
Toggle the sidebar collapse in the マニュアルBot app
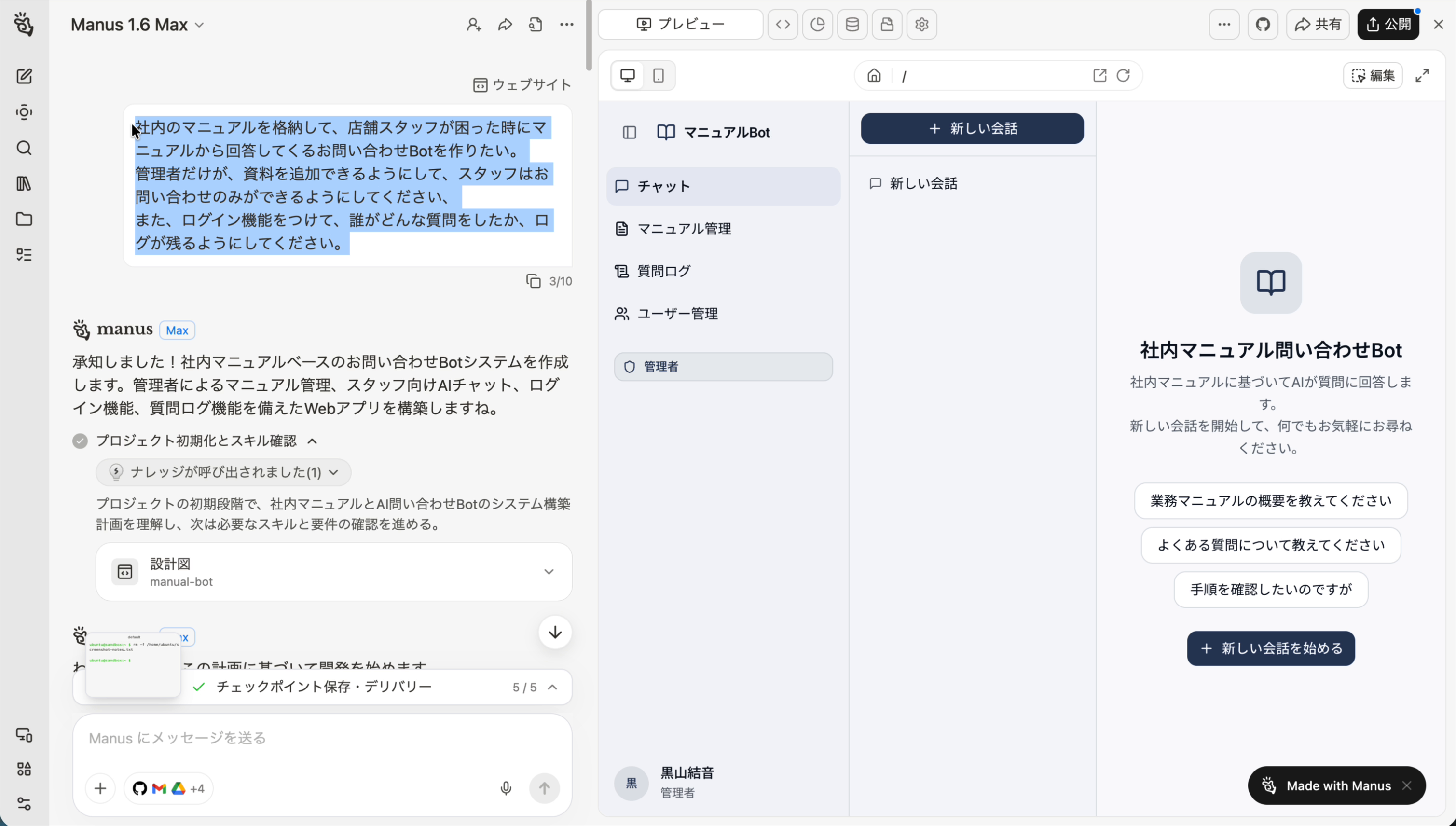click(x=629, y=132)
